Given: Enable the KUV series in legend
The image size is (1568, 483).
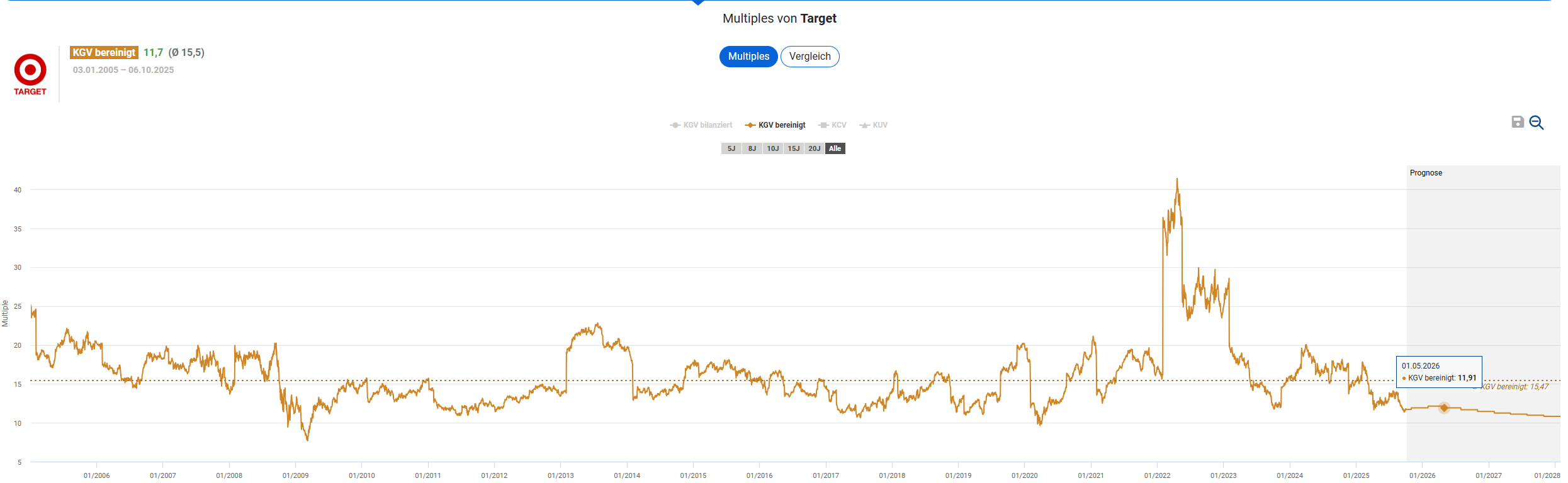Looking at the screenshot, I should coord(874,125).
